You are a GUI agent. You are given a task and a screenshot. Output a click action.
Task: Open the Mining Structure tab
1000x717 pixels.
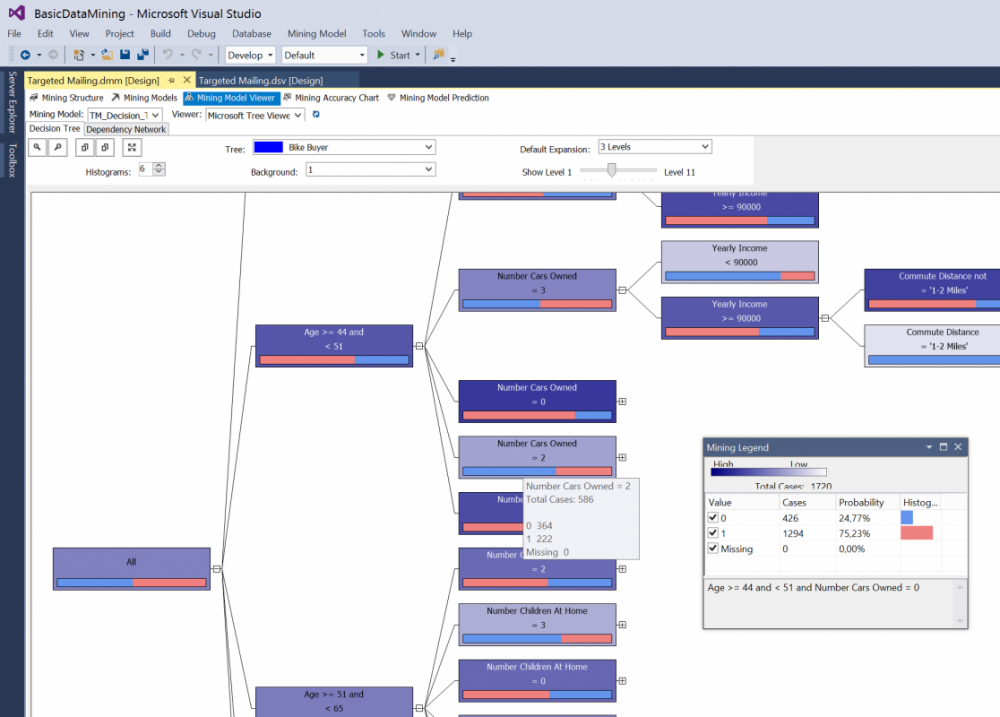66,98
